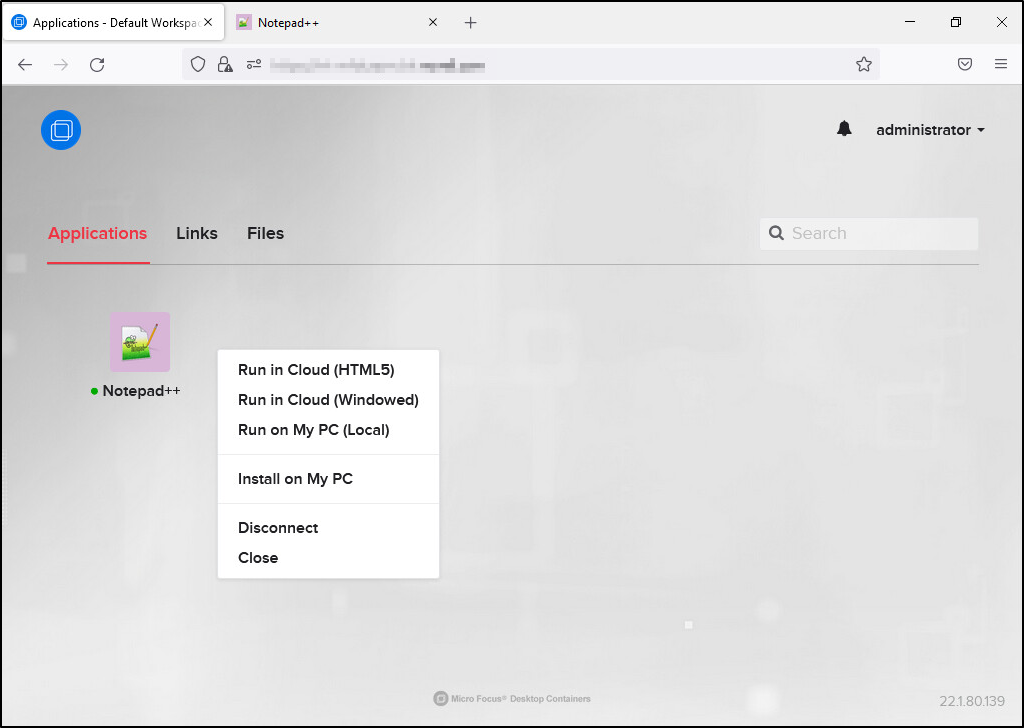Launch the Notepad++ application icon
1024x728 pixels.
(x=140, y=341)
